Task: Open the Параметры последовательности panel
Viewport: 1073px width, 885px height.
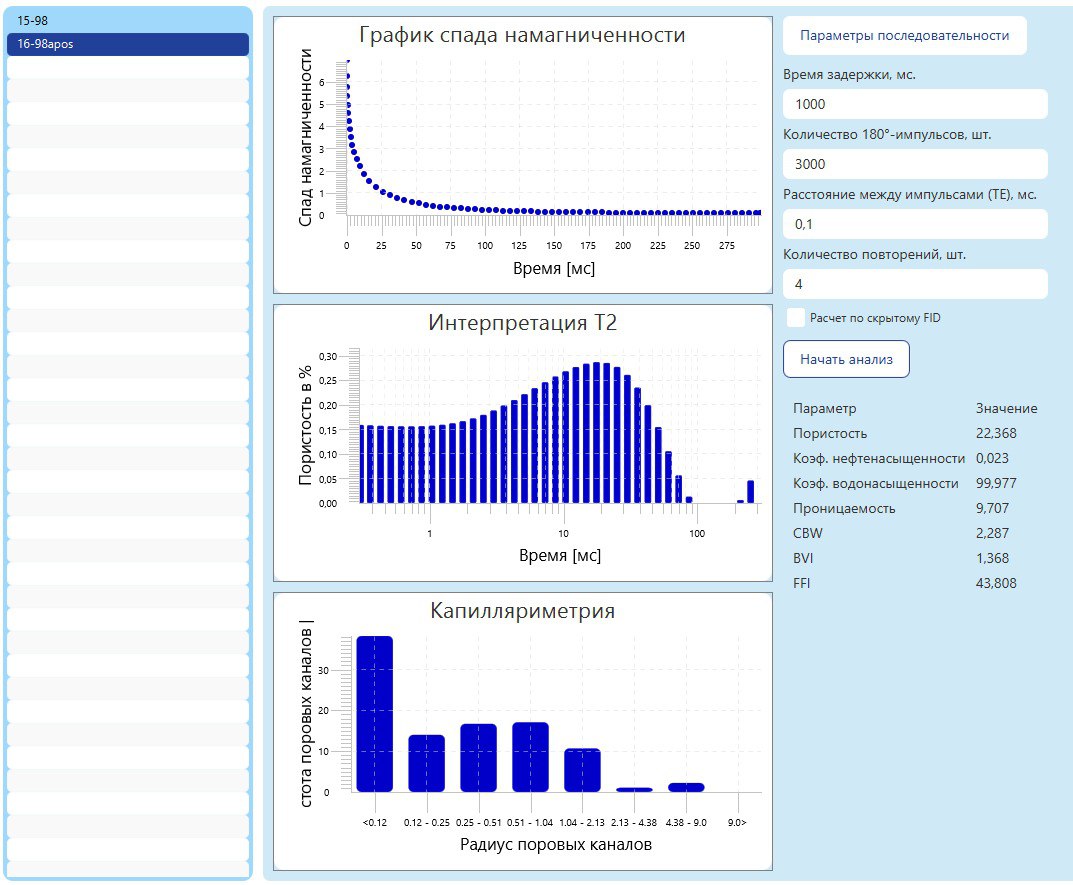Action: (x=904, y=36)
